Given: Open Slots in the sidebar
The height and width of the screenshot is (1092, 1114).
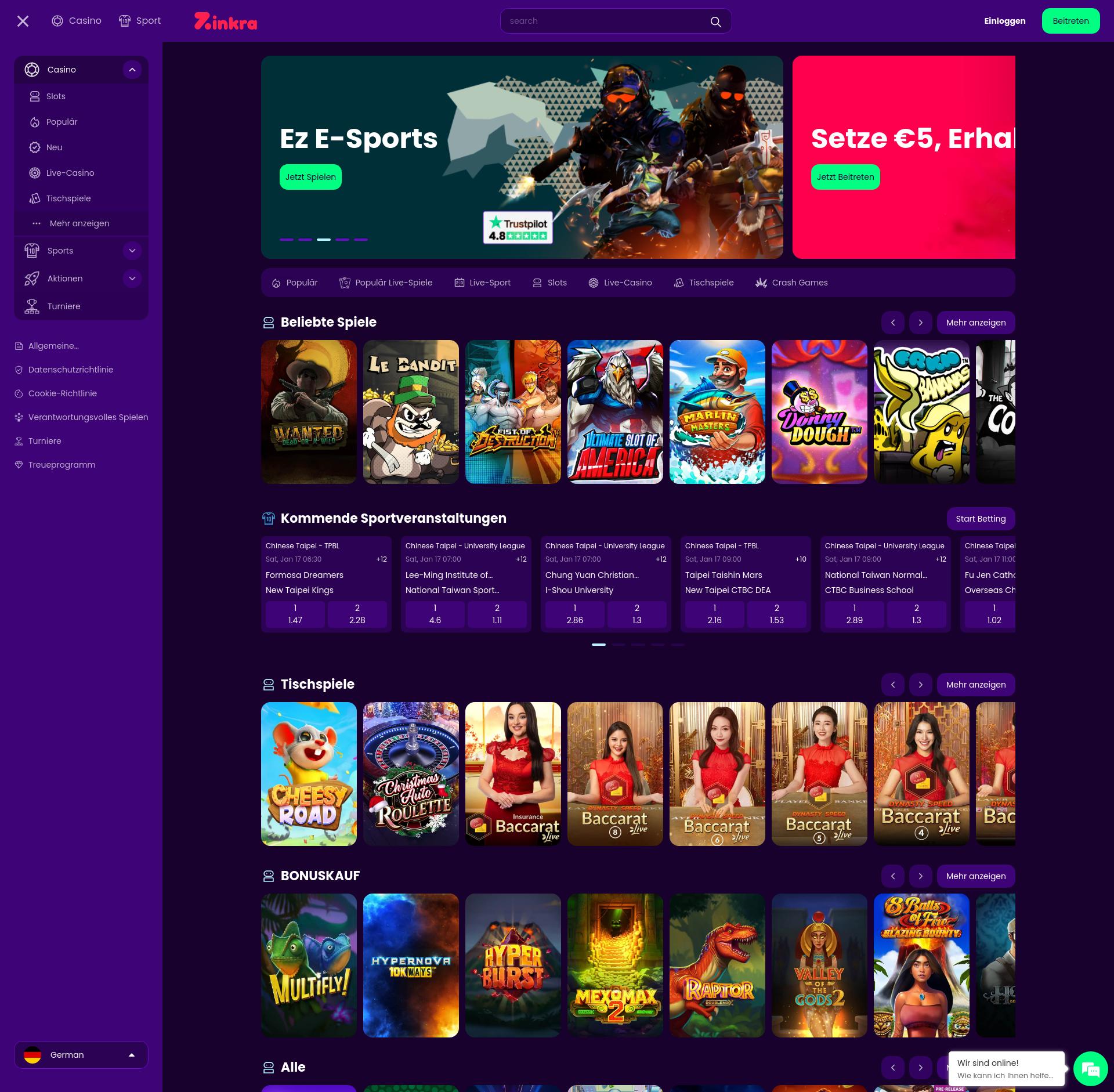Looking at the screenshot, I should pyautogui.click(x=56, y=96).
